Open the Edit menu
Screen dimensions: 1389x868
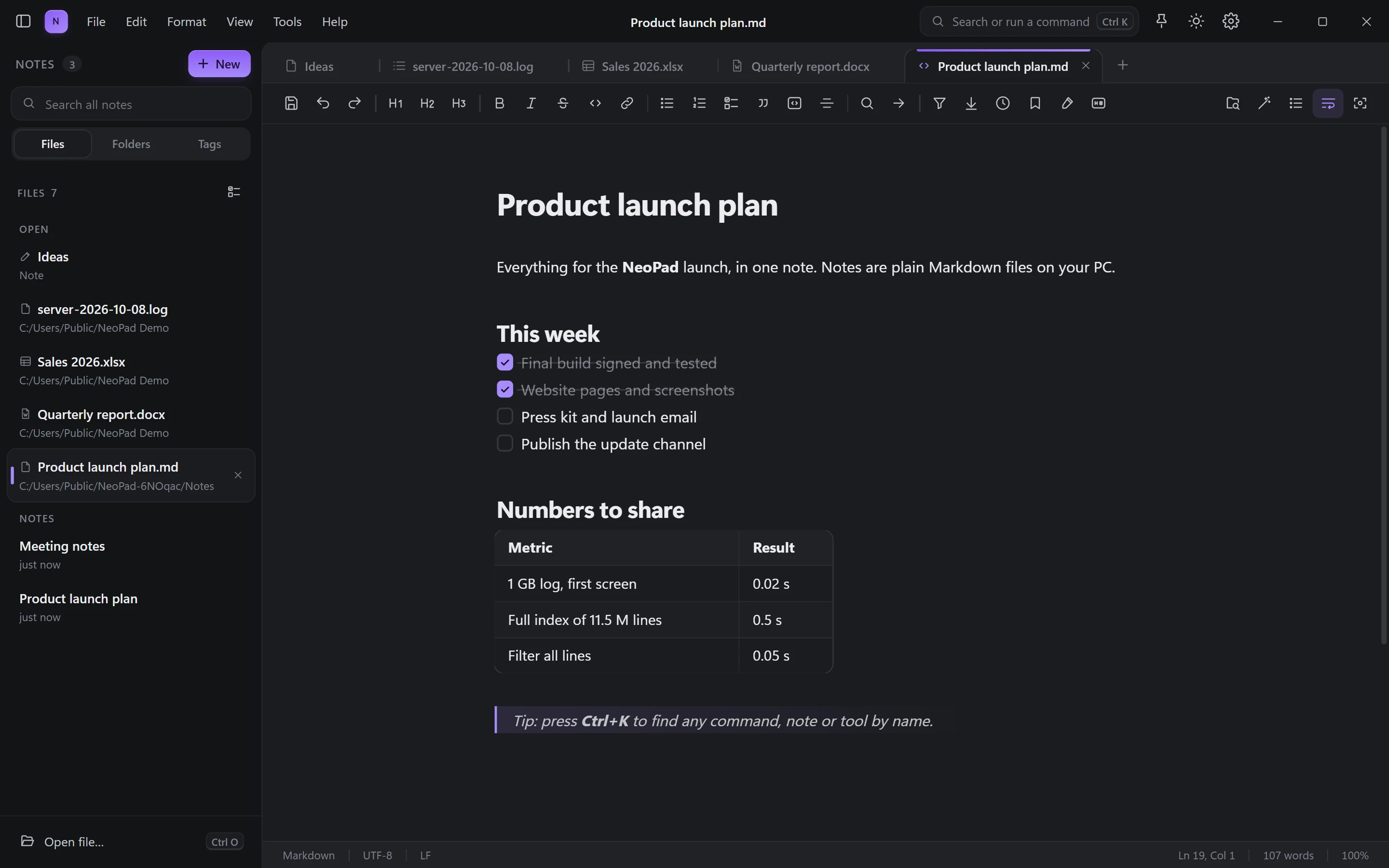click(x=136, y=22)
